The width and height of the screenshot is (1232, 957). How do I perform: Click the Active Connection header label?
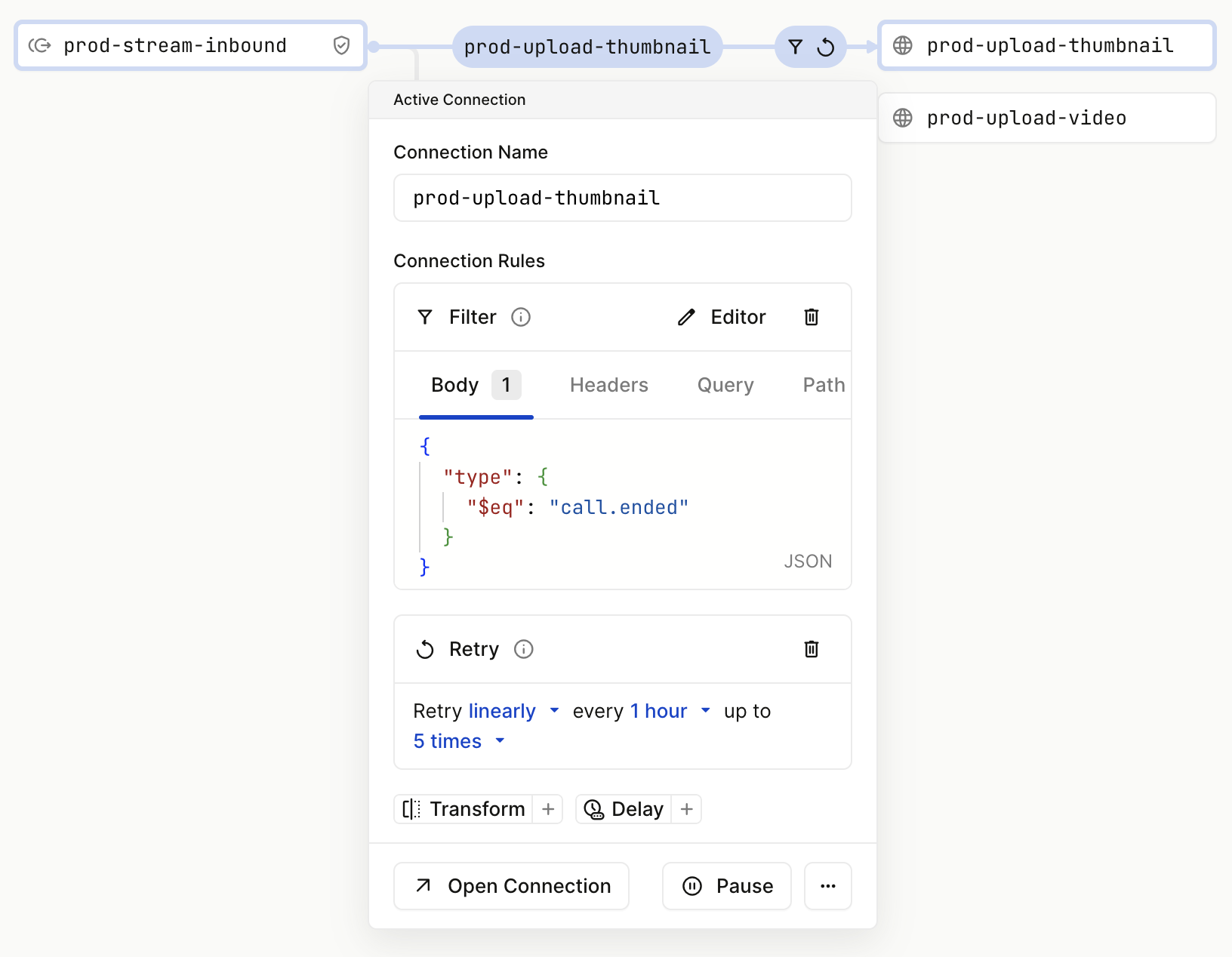(x=460, y=100)
